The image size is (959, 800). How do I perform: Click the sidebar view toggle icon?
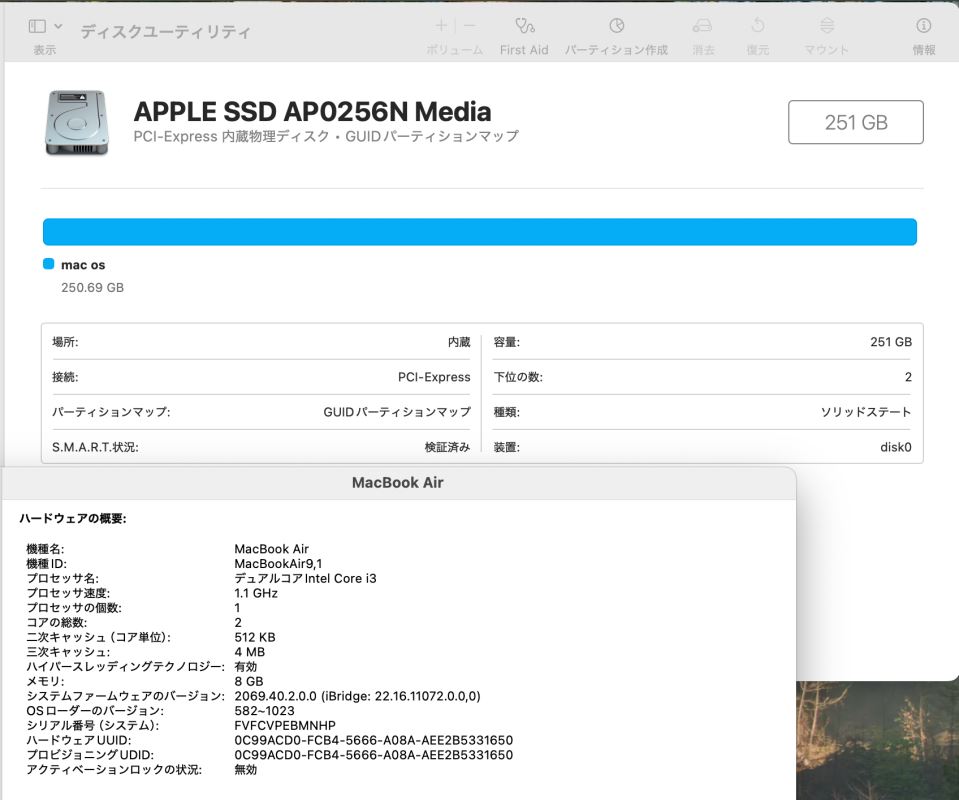coord(37,26)
